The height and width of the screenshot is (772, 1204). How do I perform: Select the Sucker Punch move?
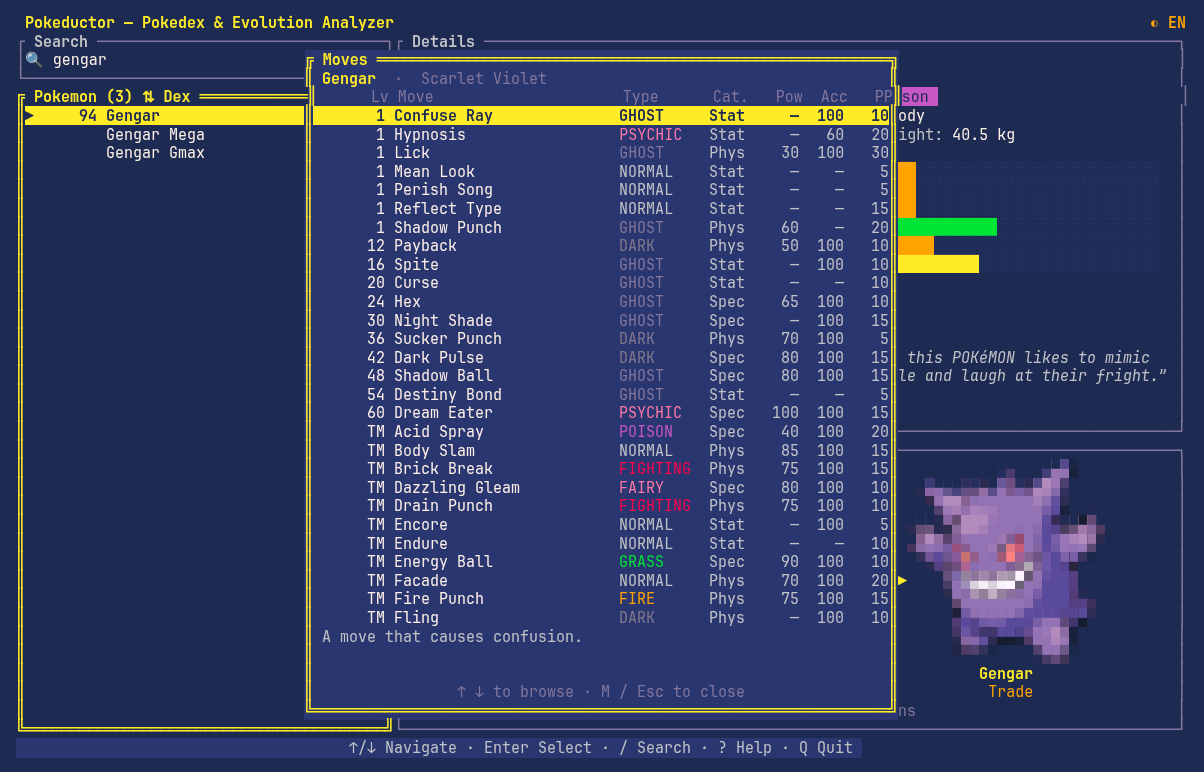[x=602, y=338]
